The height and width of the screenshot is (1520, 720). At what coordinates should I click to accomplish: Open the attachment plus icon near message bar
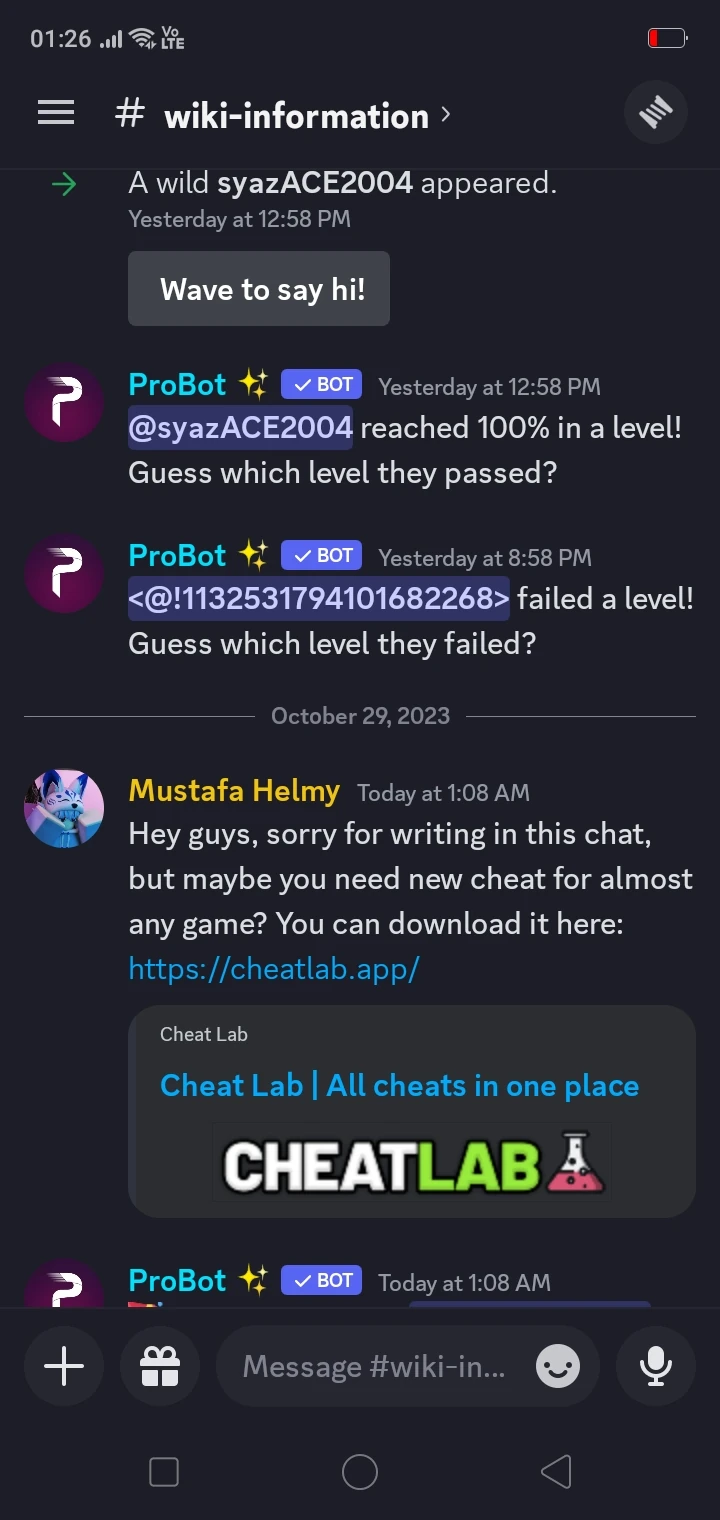pos(63,1366)
